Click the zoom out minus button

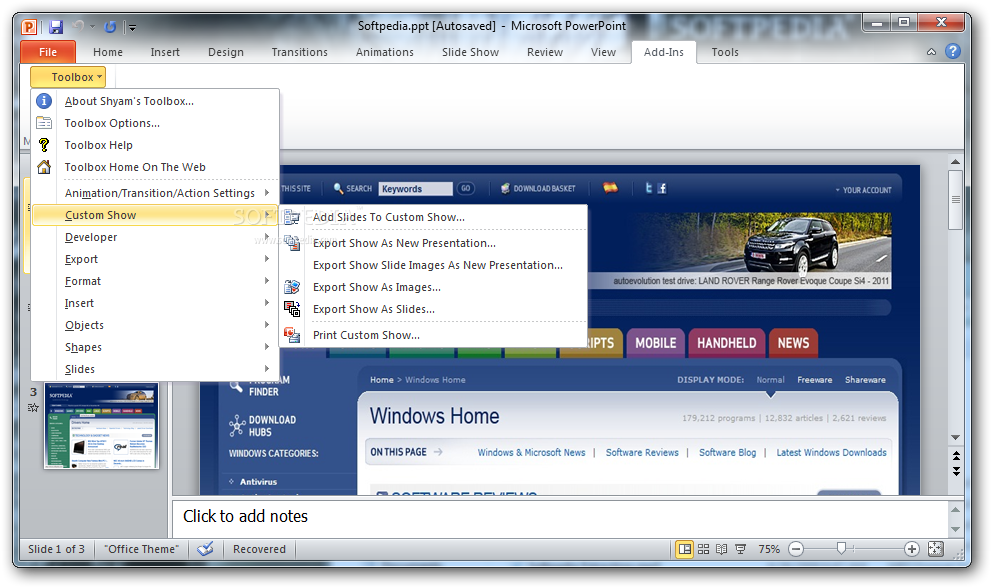click(x=797, y=549)
